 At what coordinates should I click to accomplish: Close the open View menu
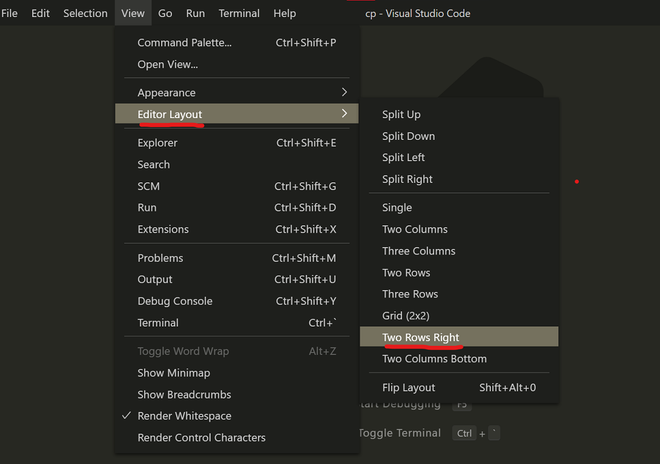[x=133, y=13]
